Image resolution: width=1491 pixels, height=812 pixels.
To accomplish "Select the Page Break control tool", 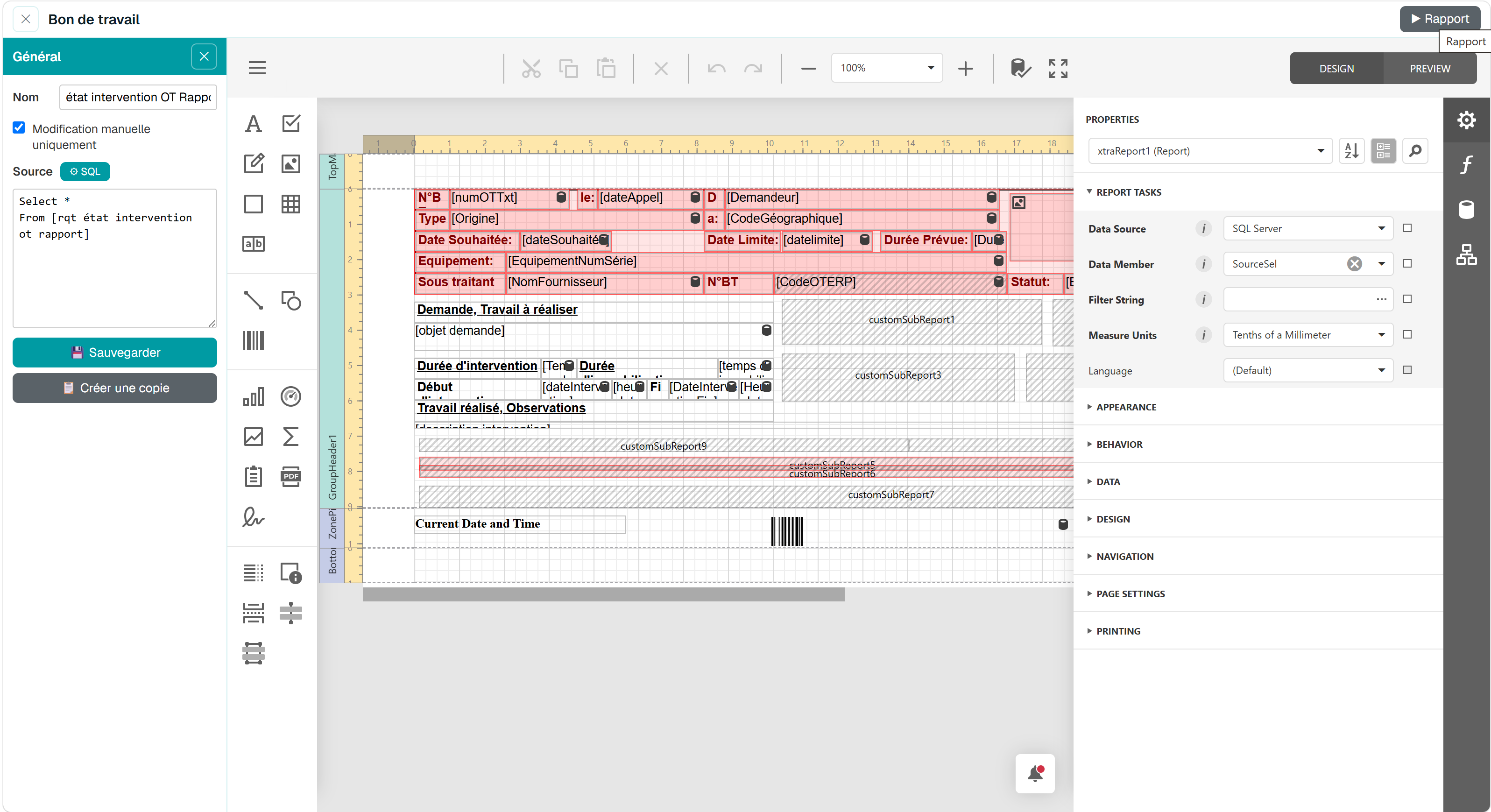I will coord(253,613).
